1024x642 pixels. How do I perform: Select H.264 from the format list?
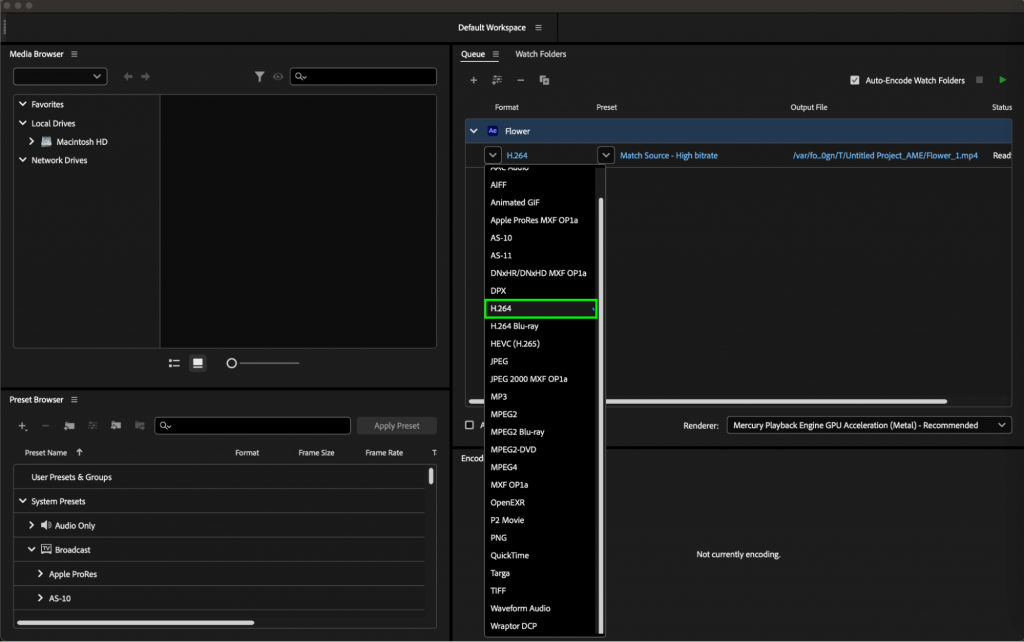(540, 308)
